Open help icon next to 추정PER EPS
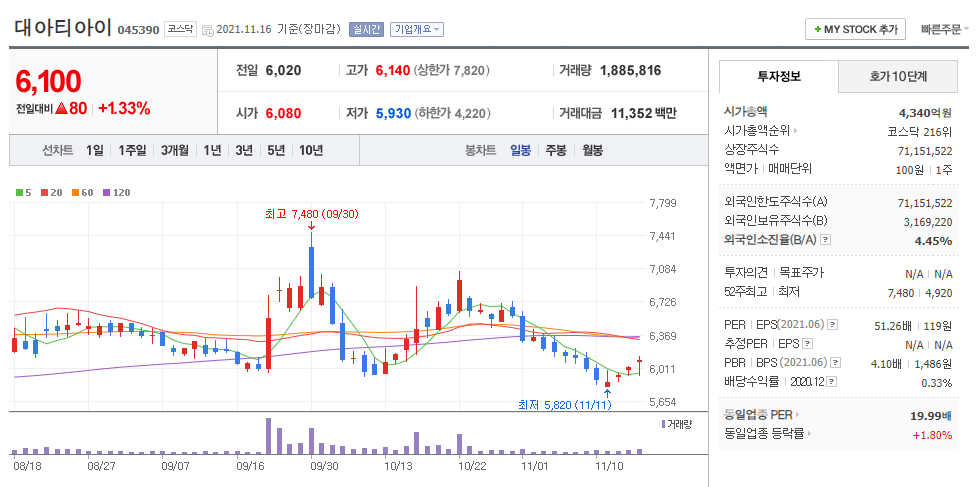Viewport: 978px width, 487px height. click(x=808, y=343)
